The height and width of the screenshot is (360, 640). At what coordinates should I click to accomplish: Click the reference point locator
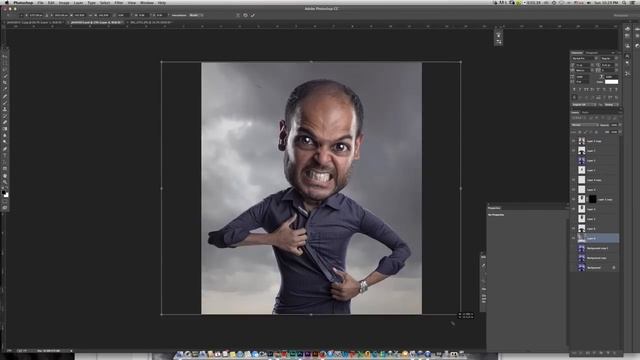point(21,15)
